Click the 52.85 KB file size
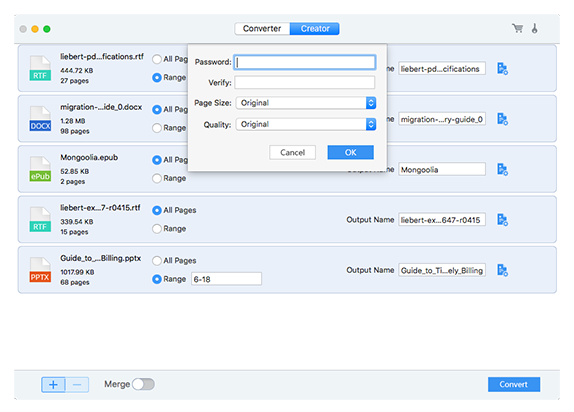Viewport: 574px width, 412px height. point(74,171)
